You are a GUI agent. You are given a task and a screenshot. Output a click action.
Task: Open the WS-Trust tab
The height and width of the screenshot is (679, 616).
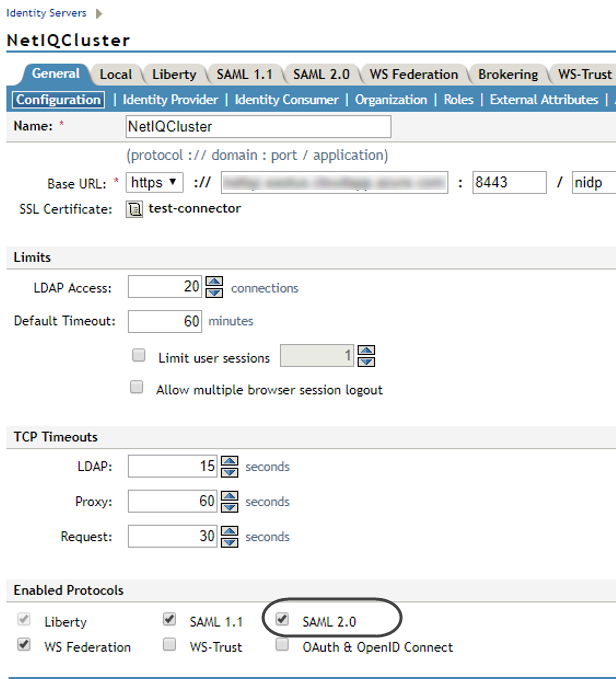[584, 74]
